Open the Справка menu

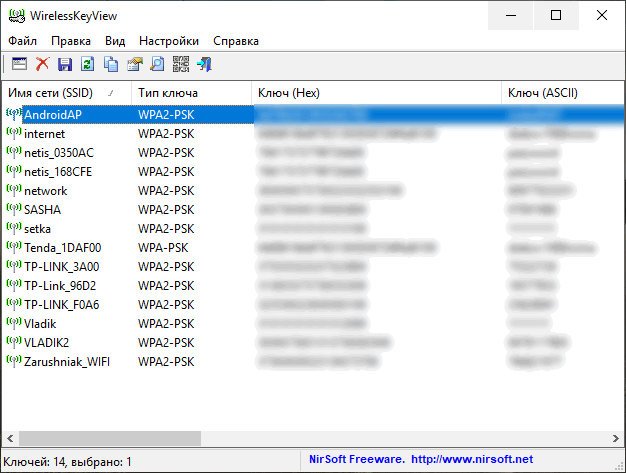[x=236, y=41]
